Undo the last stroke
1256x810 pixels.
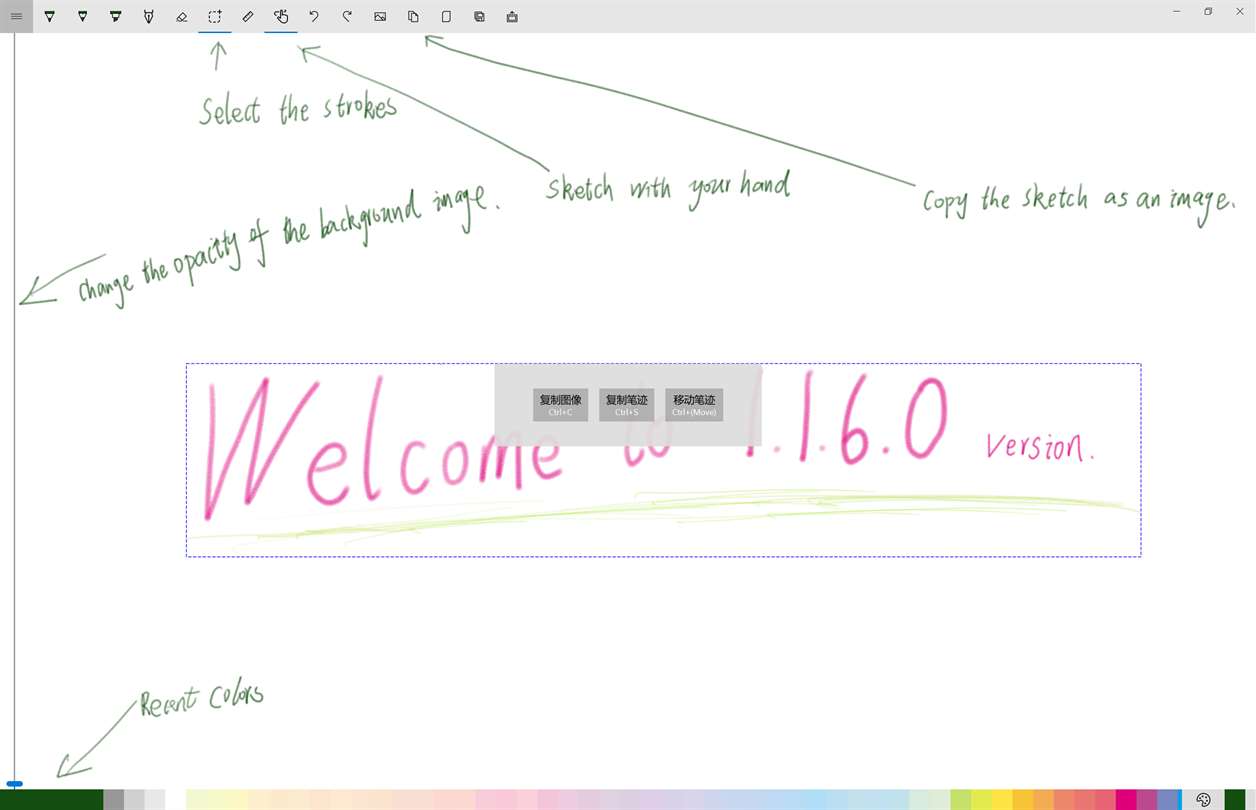click(314, 16)
